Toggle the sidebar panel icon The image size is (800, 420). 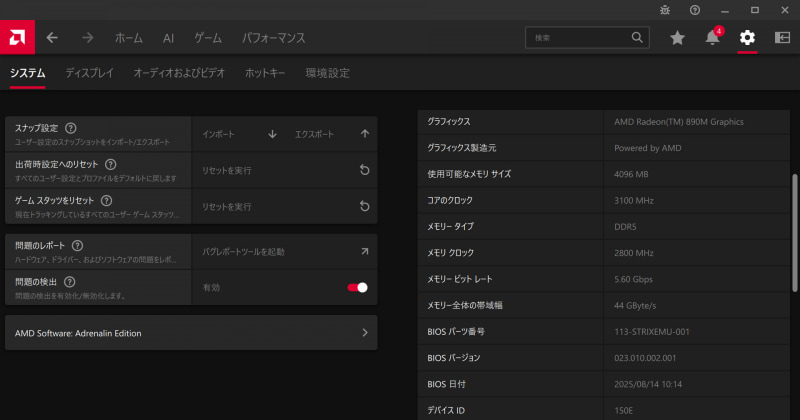[x=782, y=37]
